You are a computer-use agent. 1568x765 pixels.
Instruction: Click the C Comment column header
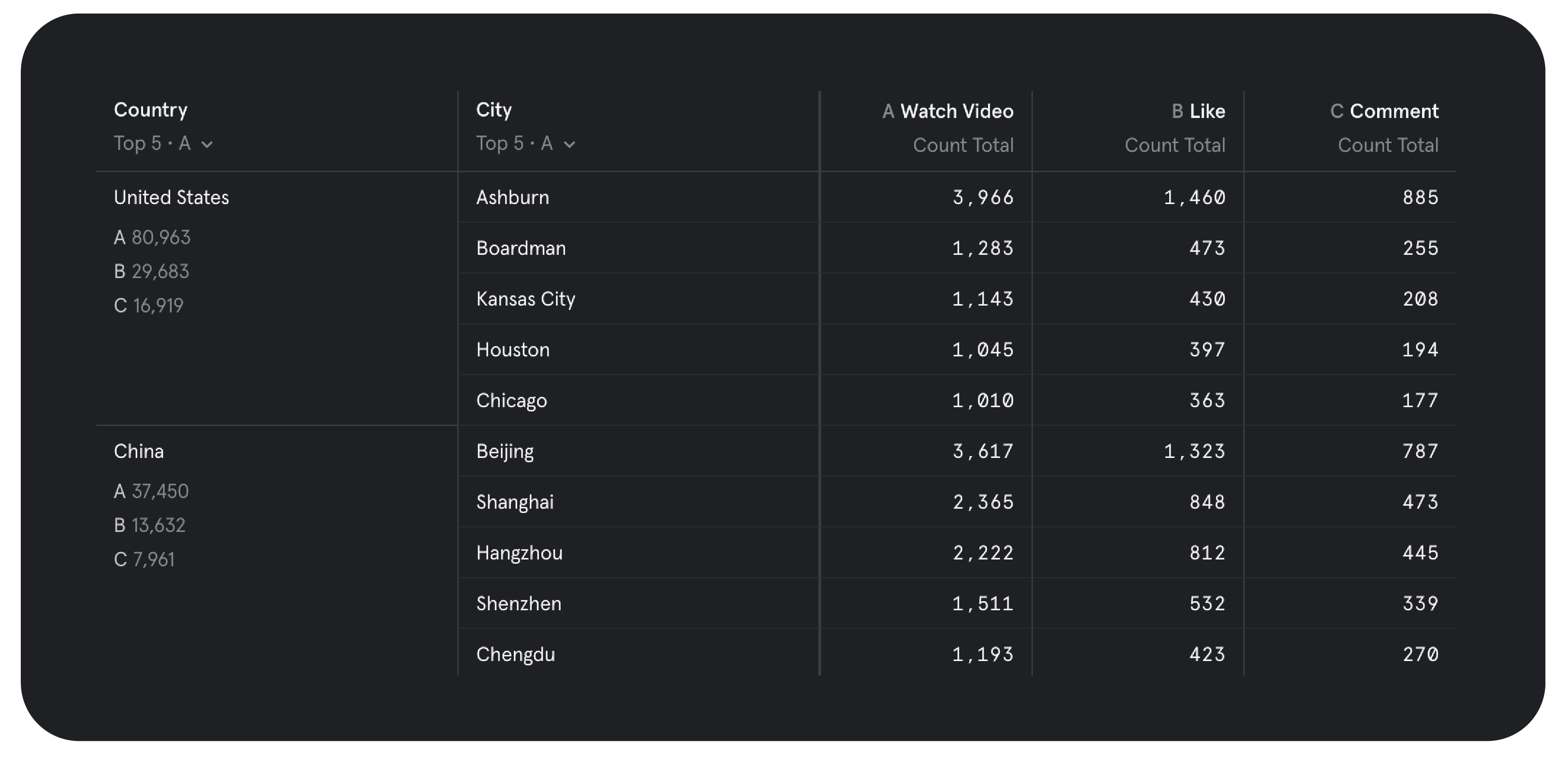[1386, 111]
